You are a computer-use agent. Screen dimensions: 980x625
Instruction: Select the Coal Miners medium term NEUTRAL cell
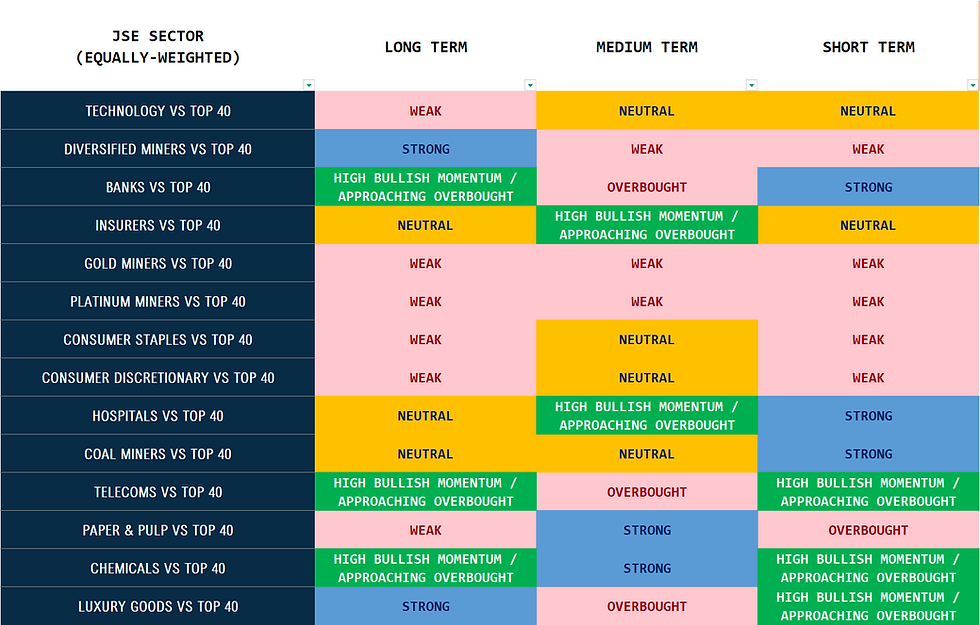(647, 454)
